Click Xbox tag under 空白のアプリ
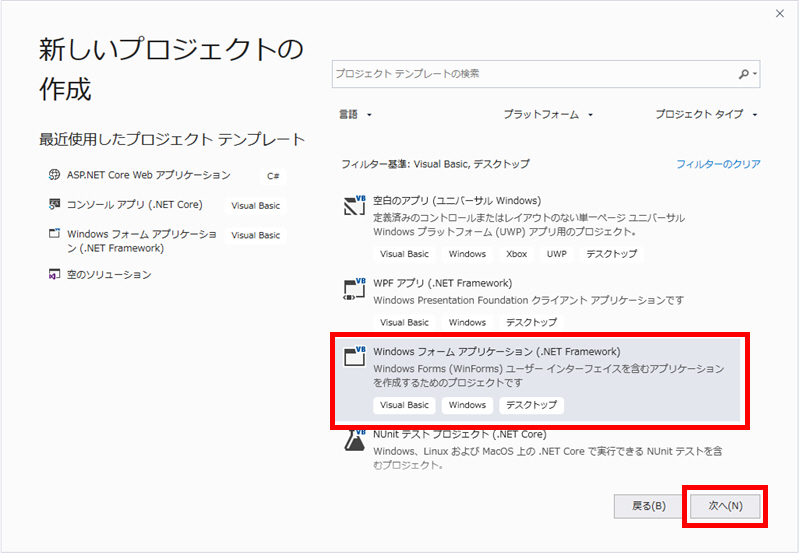Image resolution: width=800 pixels, height=555 pixels. click(x=516, y=254)
